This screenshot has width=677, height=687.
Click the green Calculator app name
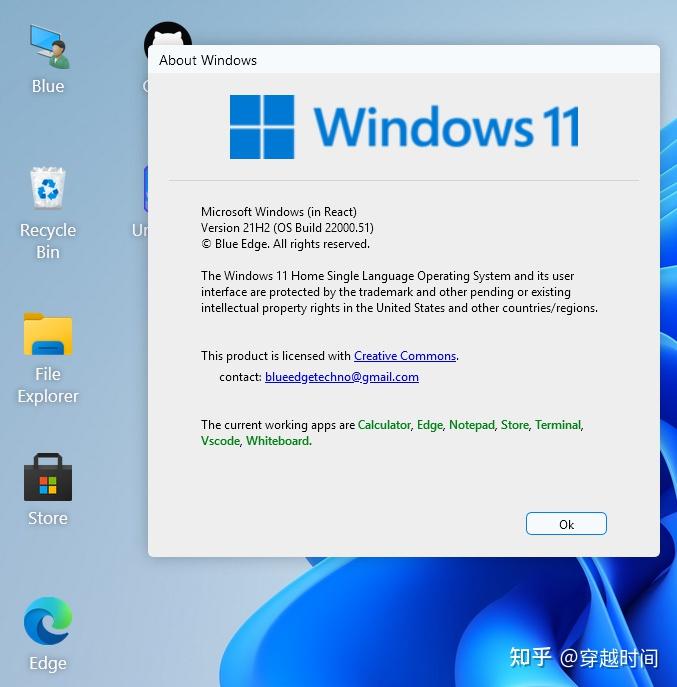[x=384, y=425]
